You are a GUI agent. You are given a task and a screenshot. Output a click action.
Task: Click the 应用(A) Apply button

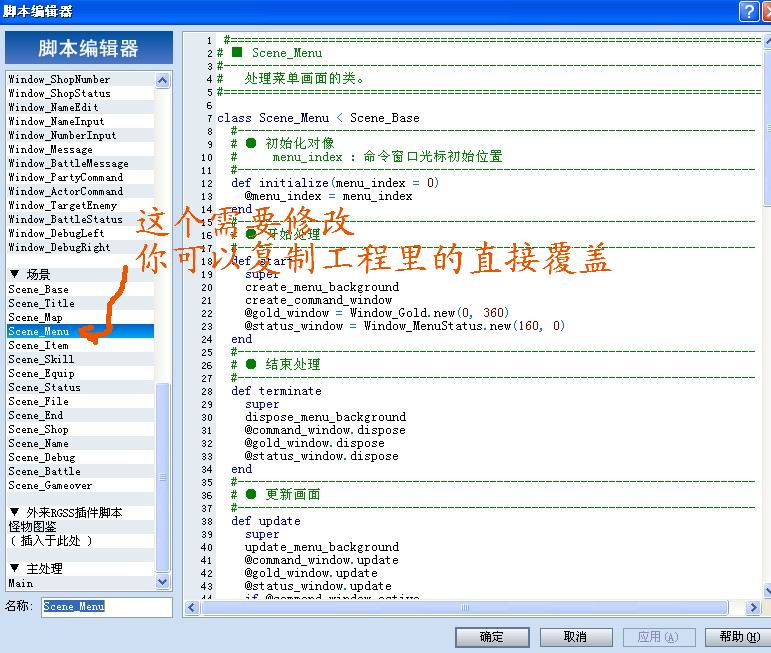659,637
